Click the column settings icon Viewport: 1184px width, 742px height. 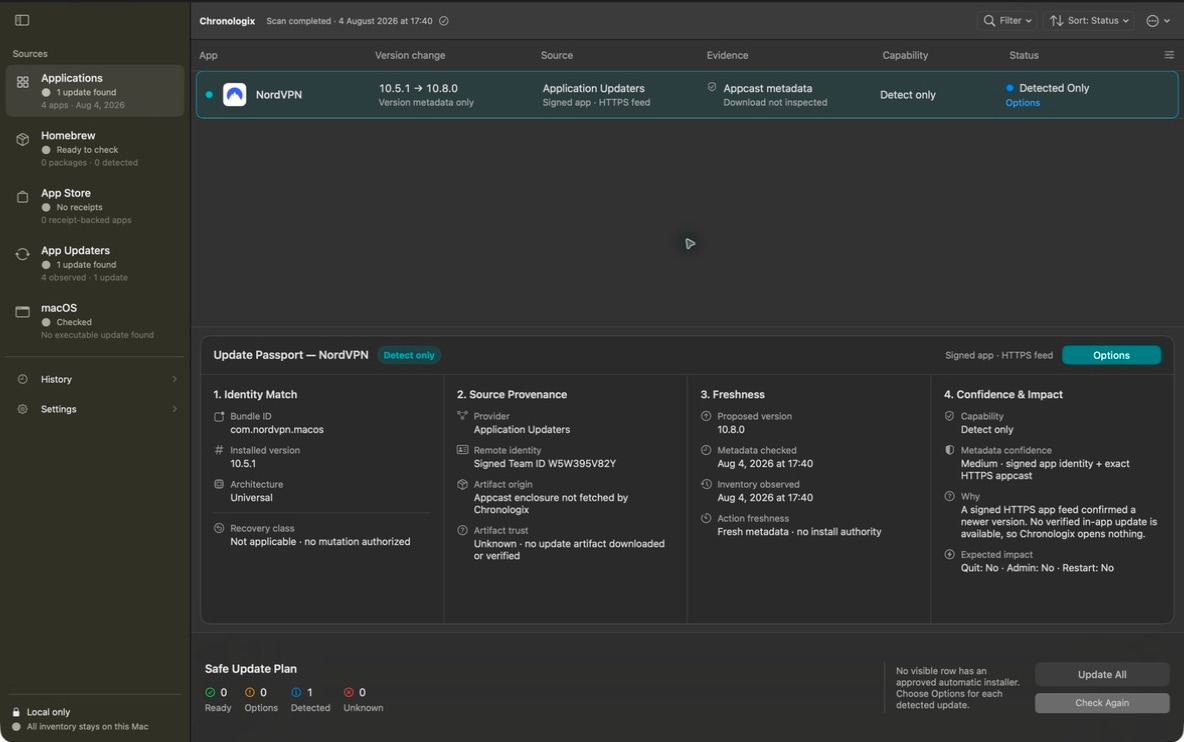click(1169, 54)
